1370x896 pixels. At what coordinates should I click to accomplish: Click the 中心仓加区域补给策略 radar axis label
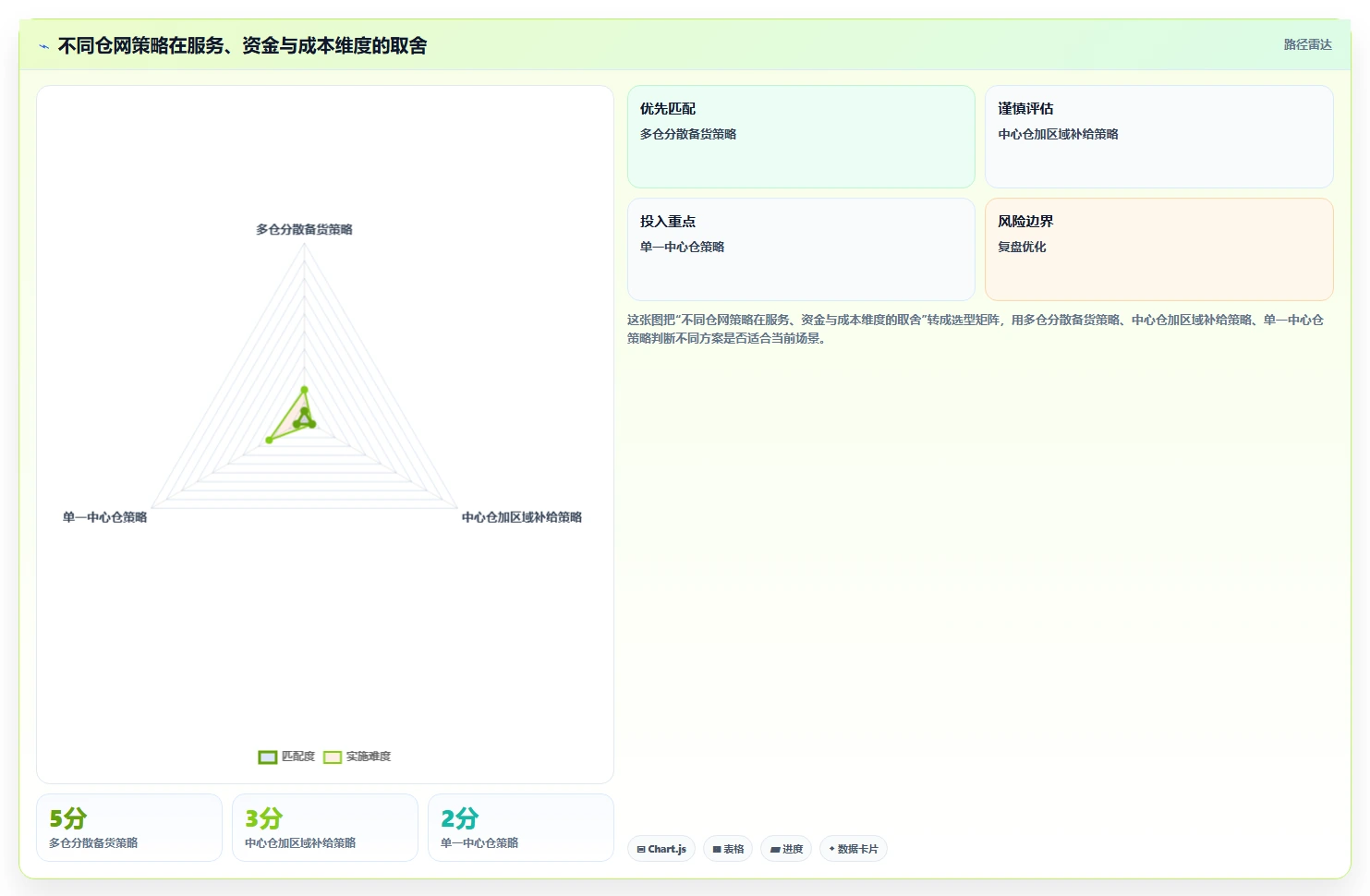pos(522,517)
